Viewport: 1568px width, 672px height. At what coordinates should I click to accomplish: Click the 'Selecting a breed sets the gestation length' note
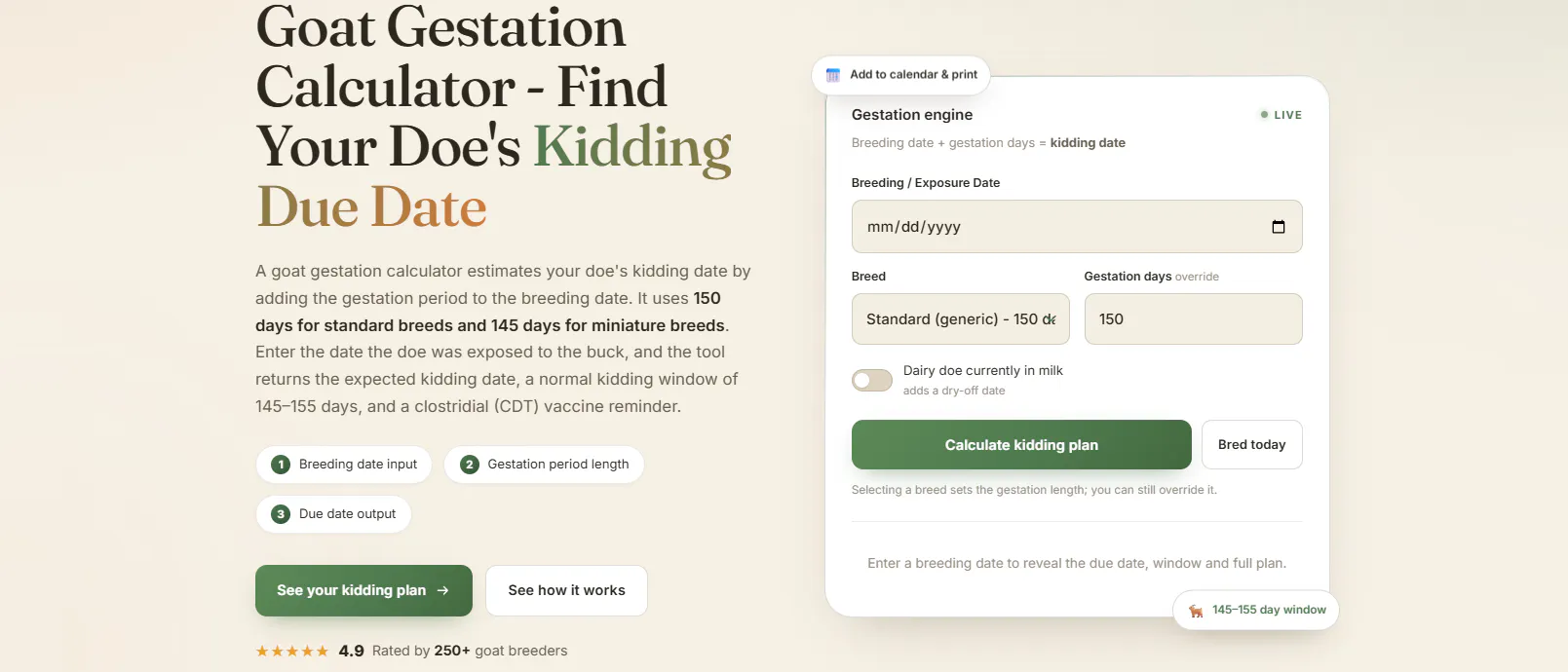(1034, 490)
